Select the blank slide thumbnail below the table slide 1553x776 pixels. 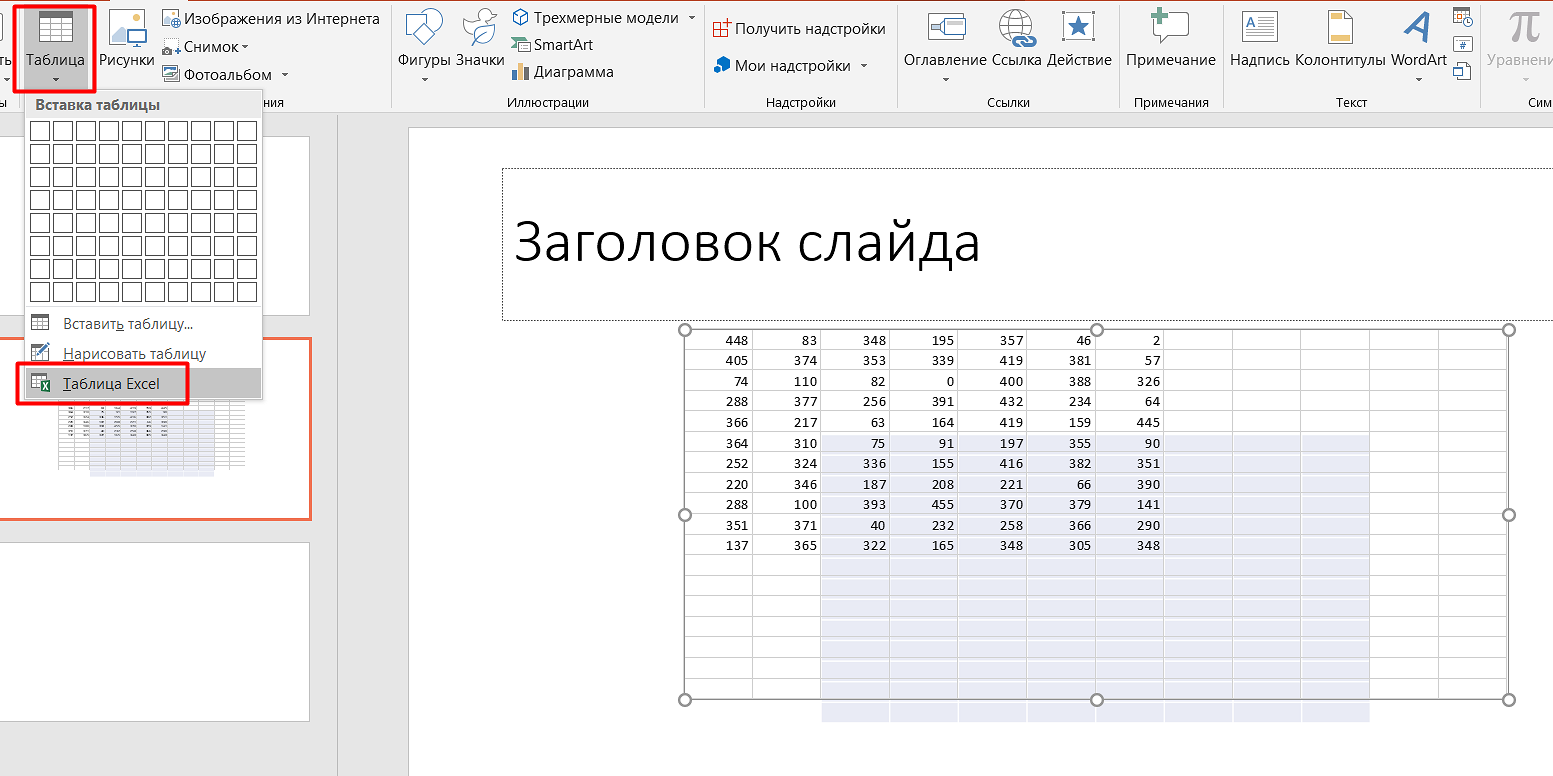155,631
